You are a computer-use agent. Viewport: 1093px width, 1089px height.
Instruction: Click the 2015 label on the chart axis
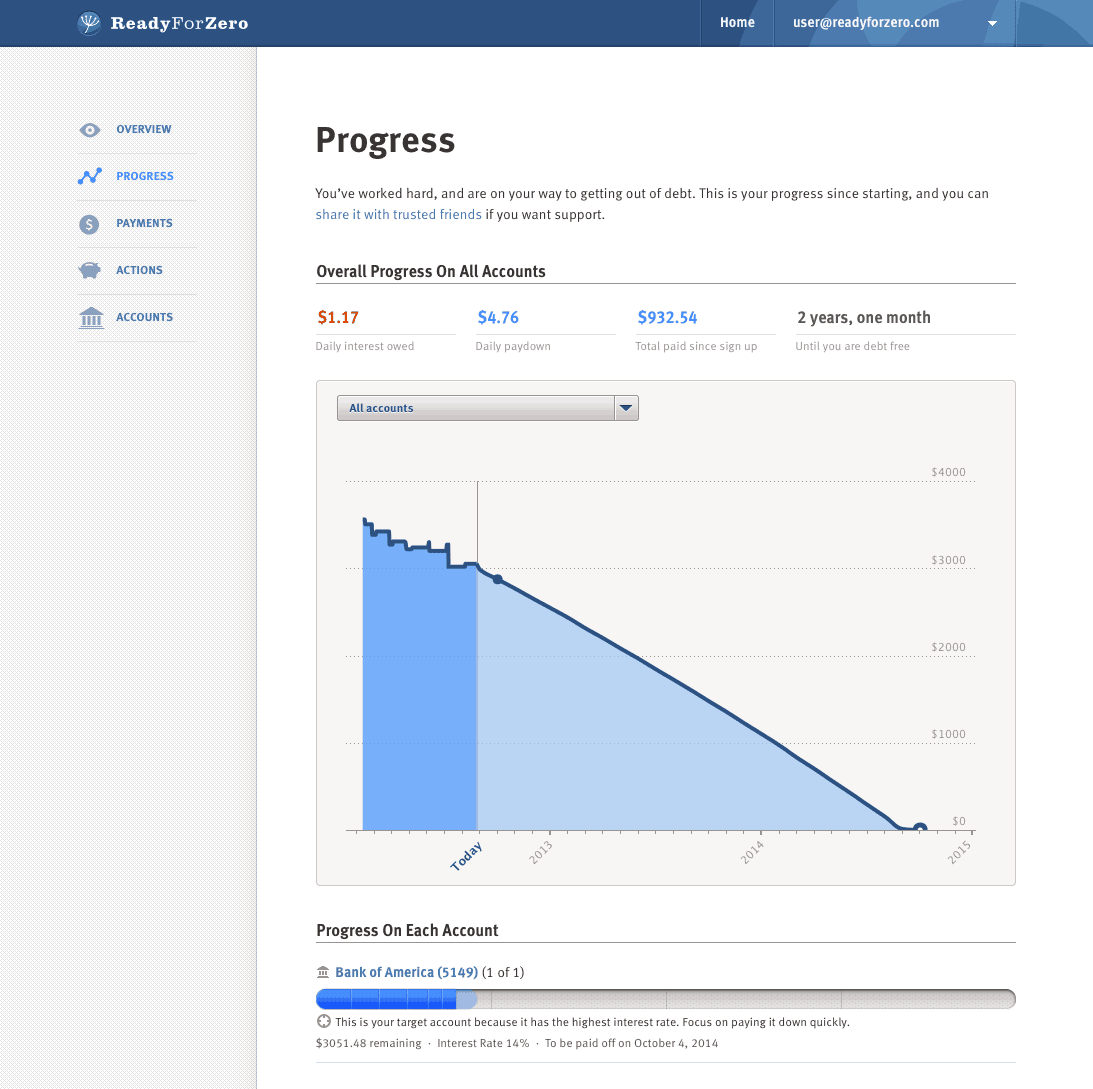(959, 852)
